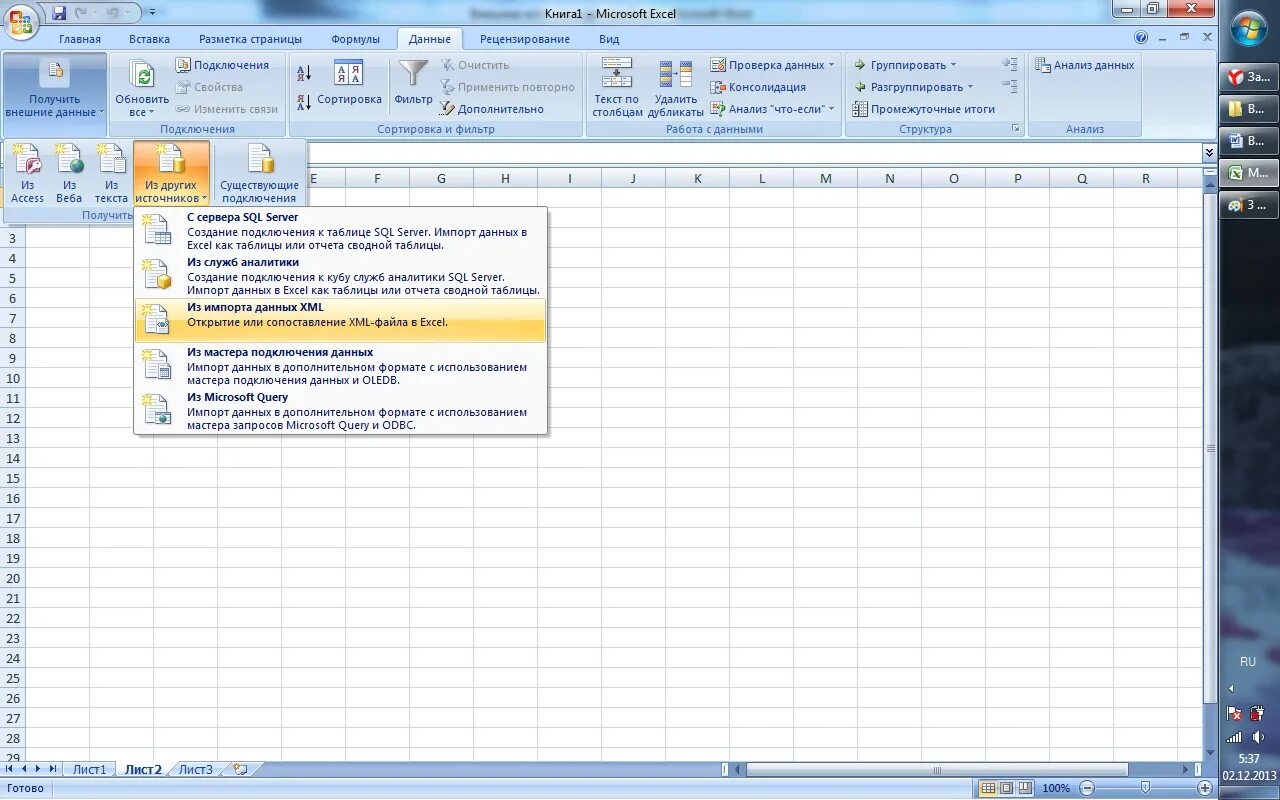Open the Formulas tab (Формулы)

pyautogui.click(x=355, y=39)
